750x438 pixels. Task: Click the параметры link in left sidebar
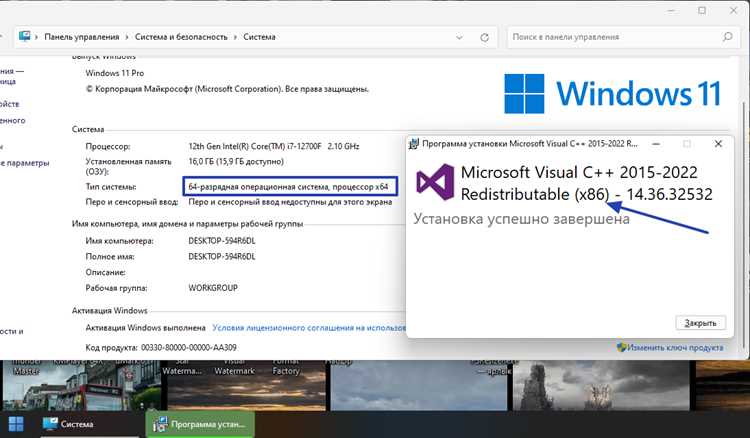25,163
